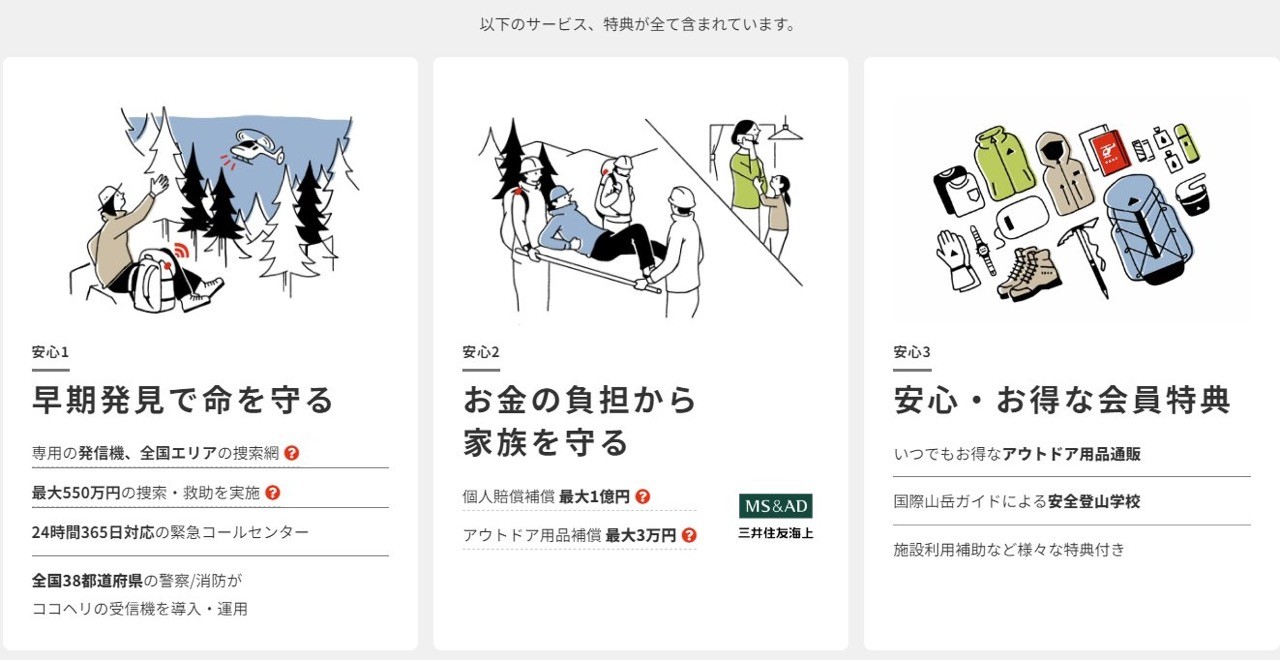Click the 安心1 label
This screenshot has width=1280, height=660.
tap(50, 352)
